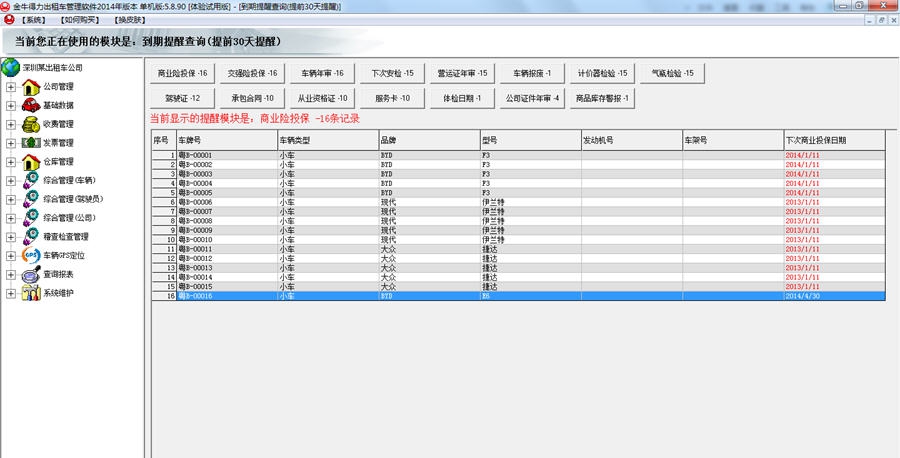This screenshot has height=458, width=900.
Task: Click the 车辆报废 -1 button
Action: coord(533,73)
